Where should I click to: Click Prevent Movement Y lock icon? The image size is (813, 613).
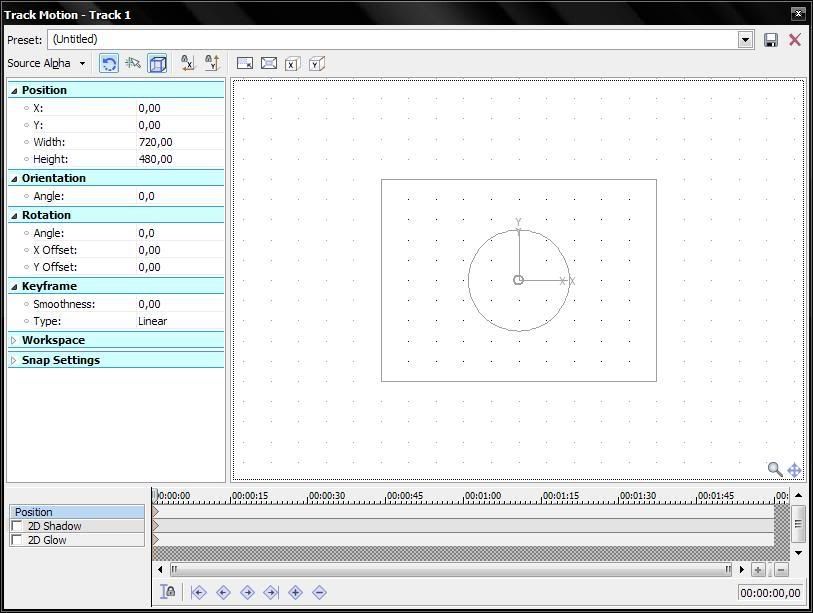[212, 63]
